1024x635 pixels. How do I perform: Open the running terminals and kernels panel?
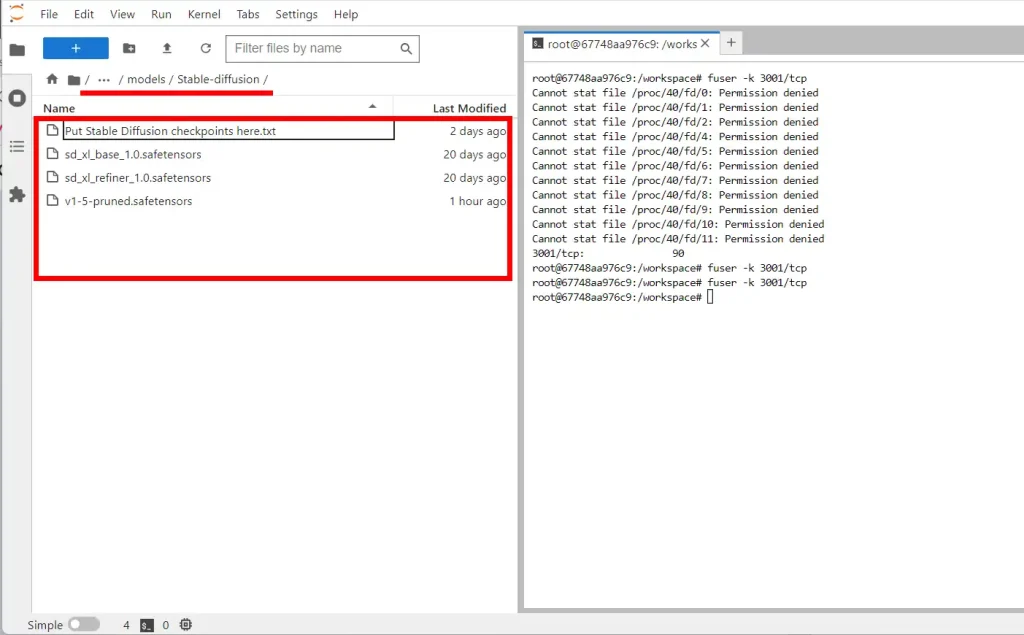click(x=17, y=98)
